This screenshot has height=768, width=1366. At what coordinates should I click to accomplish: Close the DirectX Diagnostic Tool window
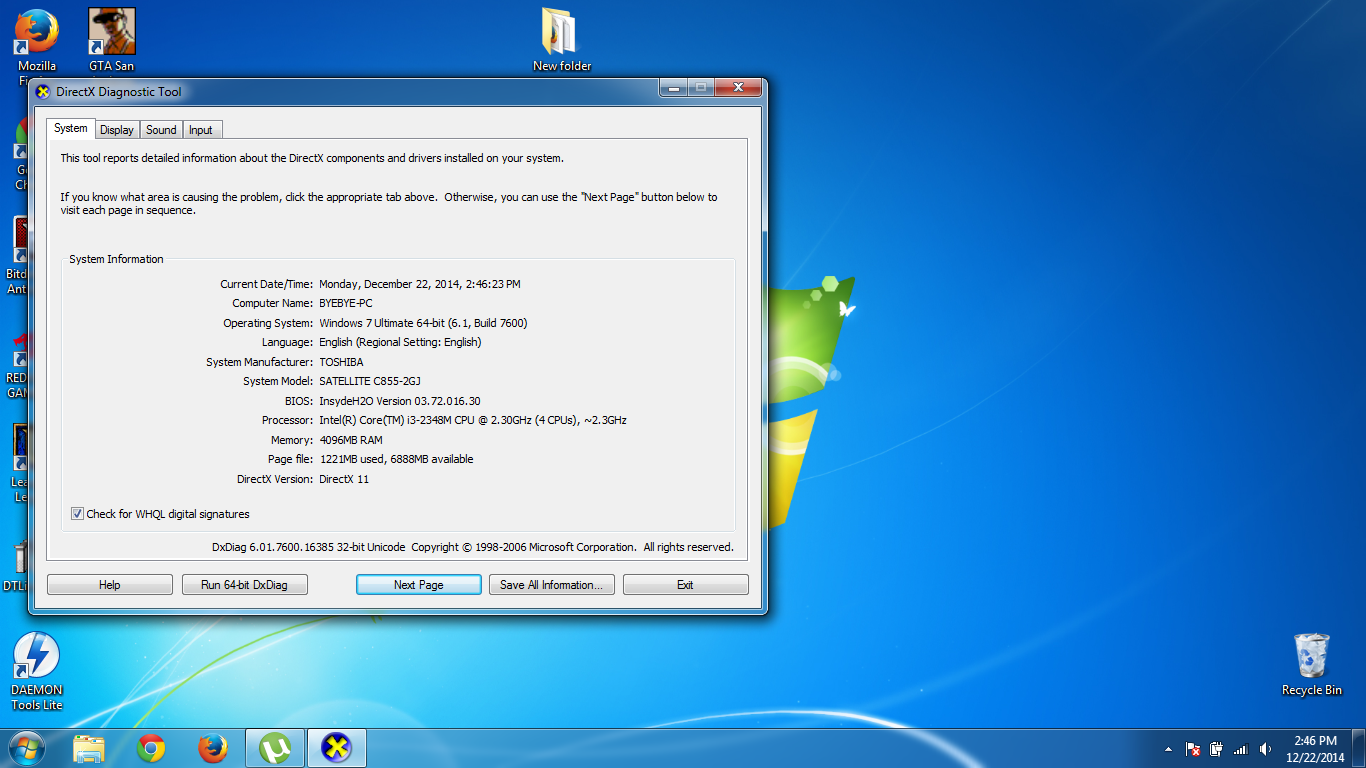click(x=738, y=88)
